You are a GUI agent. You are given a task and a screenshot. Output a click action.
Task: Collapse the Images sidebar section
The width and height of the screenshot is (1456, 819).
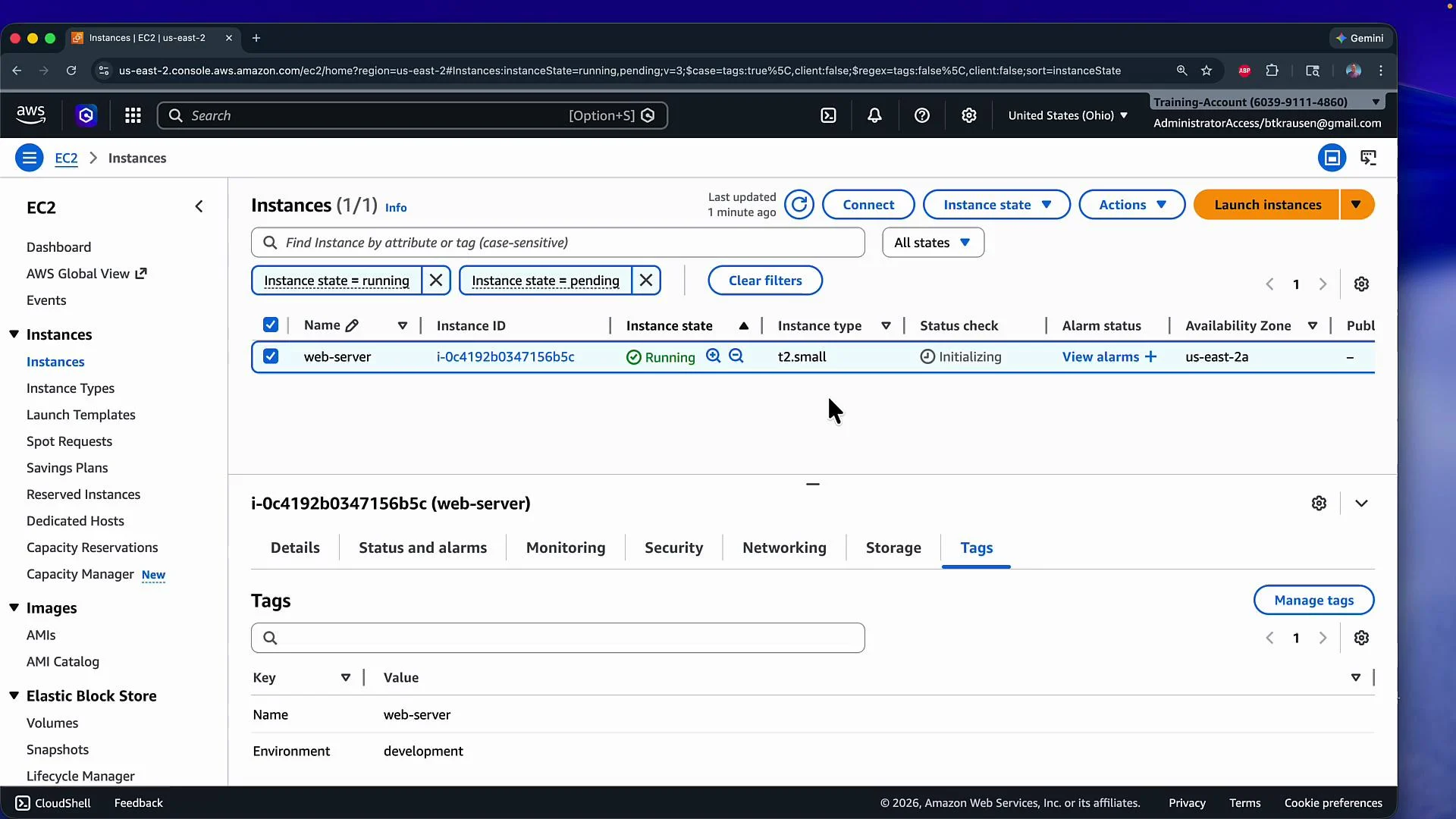[x=14, y=607]
